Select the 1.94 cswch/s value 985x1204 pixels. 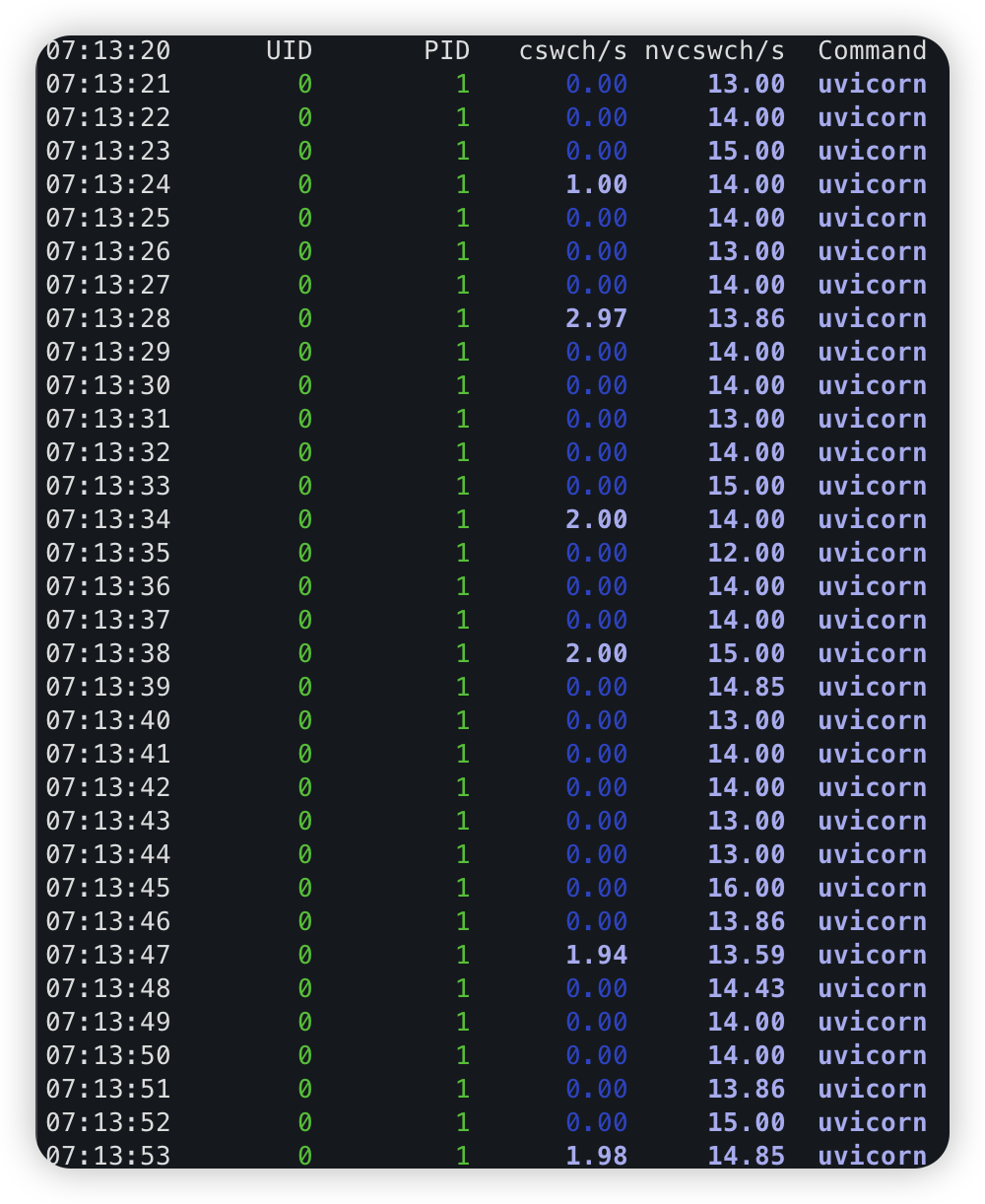tap(596, 956)
